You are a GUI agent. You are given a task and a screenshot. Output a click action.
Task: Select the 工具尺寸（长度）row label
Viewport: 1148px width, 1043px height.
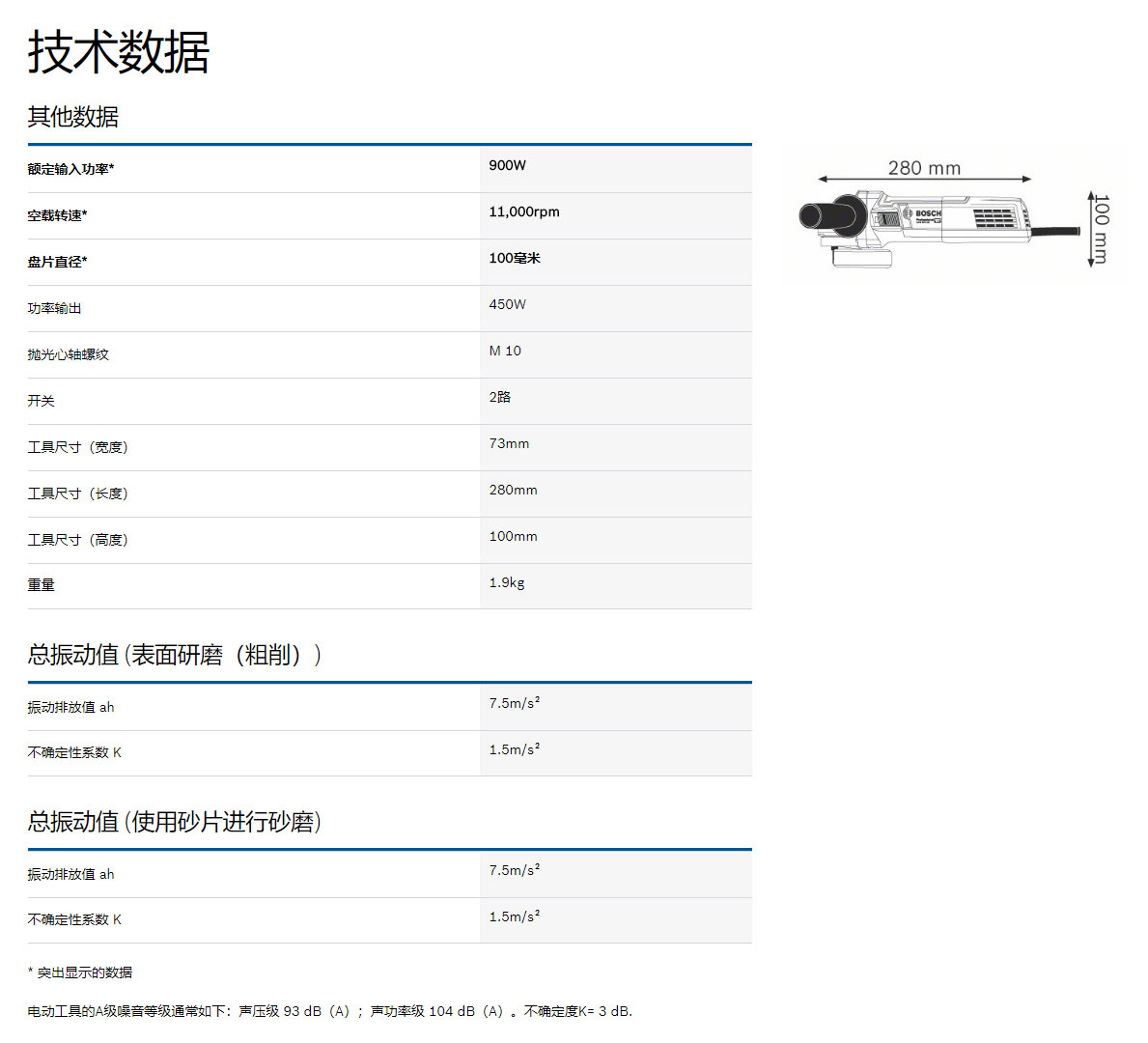(77, 493)
